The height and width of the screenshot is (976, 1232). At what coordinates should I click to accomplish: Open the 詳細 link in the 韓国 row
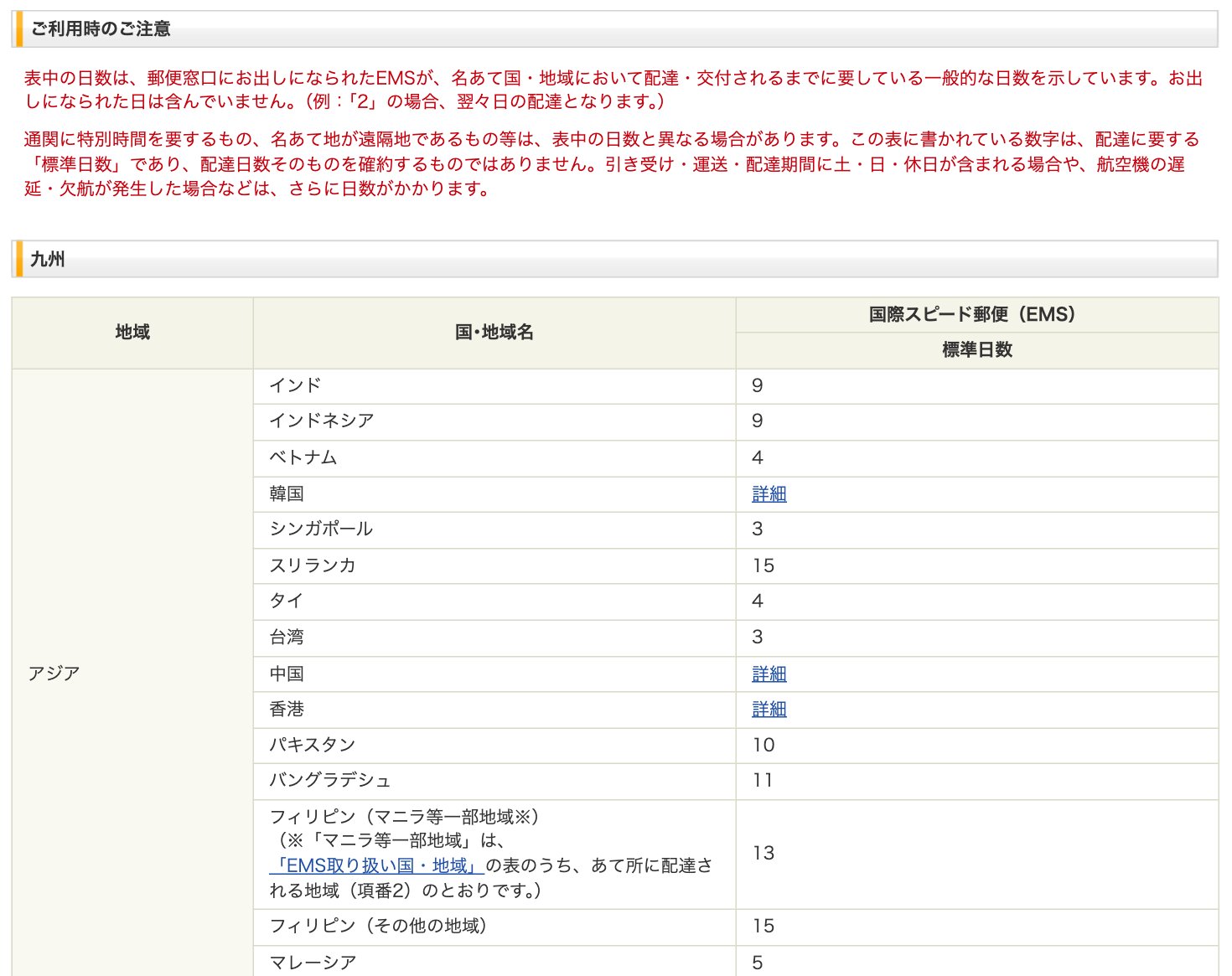click(769, 493)
